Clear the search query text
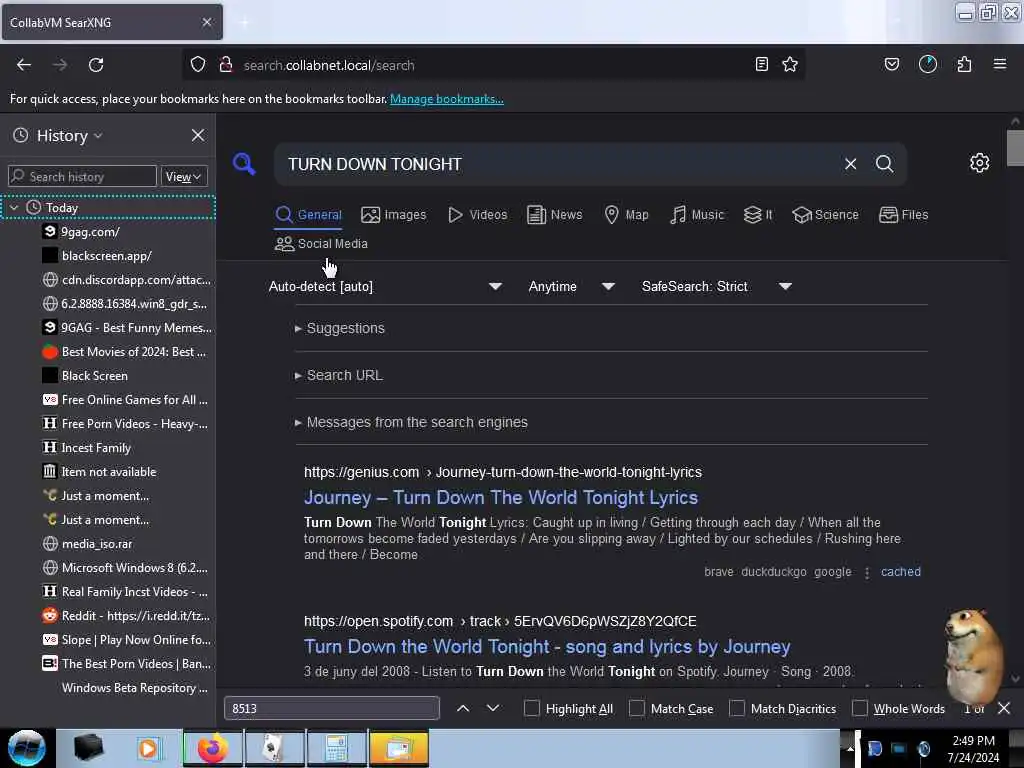This screenshot has height=768, width=1024. coord(850,164)
